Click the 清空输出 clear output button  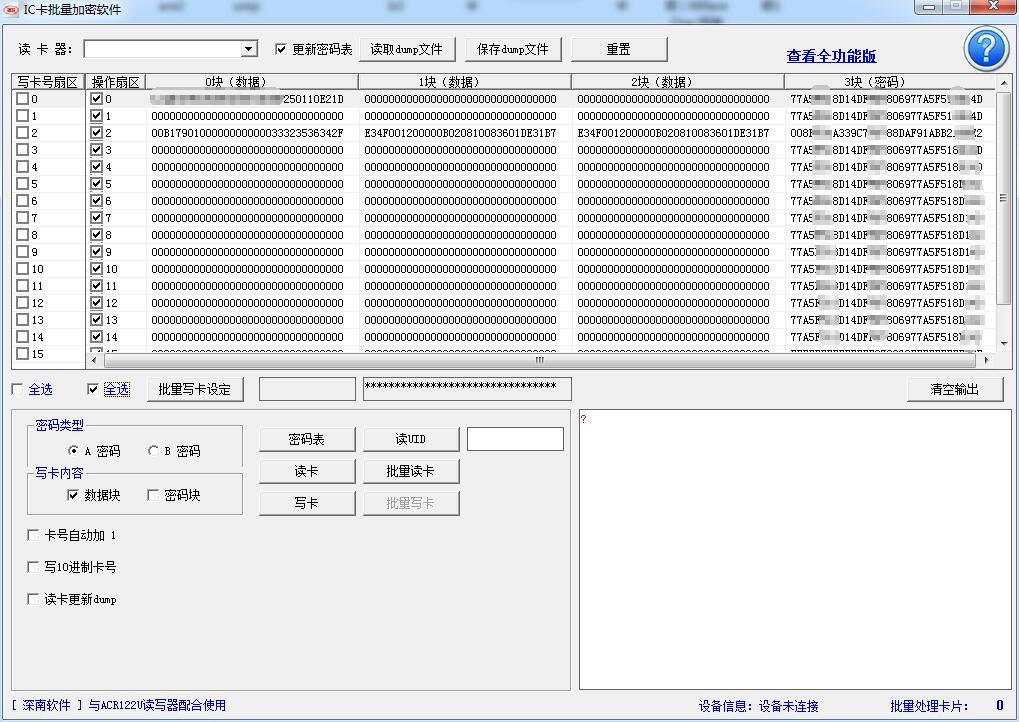tap(954, 389)
